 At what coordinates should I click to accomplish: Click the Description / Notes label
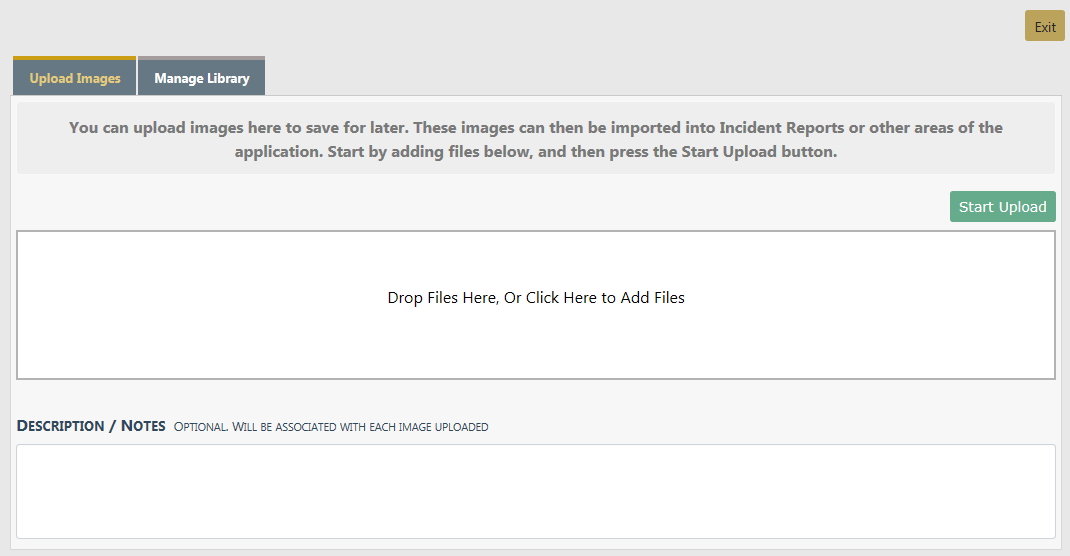(91, 426)
